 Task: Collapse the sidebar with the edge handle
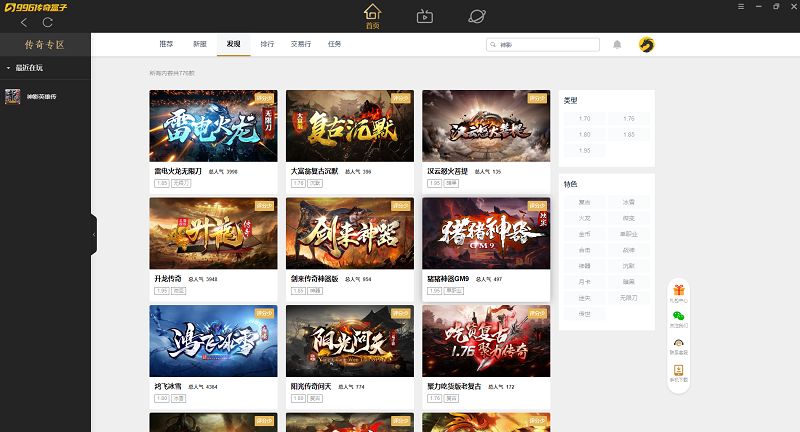point(94,234)
